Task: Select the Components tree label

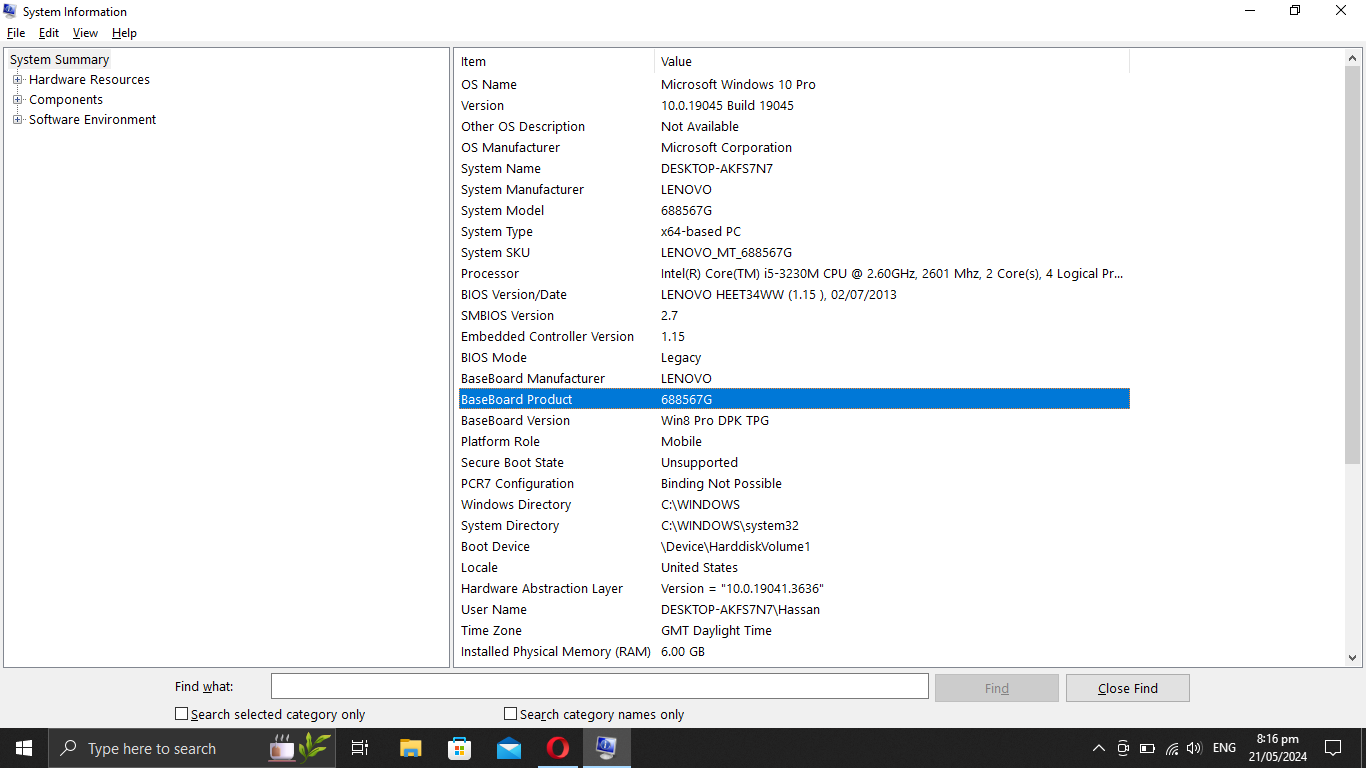Action: [x=66, y=100]
